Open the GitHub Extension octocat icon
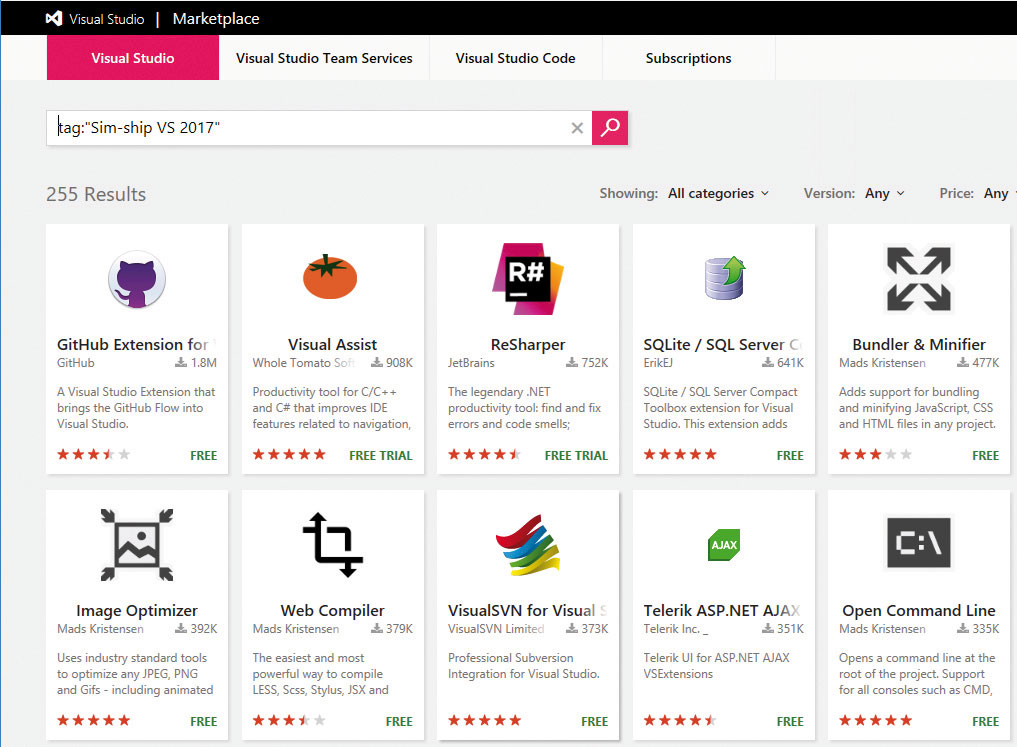This screenshot has width=1017, height=747. click(x=137, y=279)
